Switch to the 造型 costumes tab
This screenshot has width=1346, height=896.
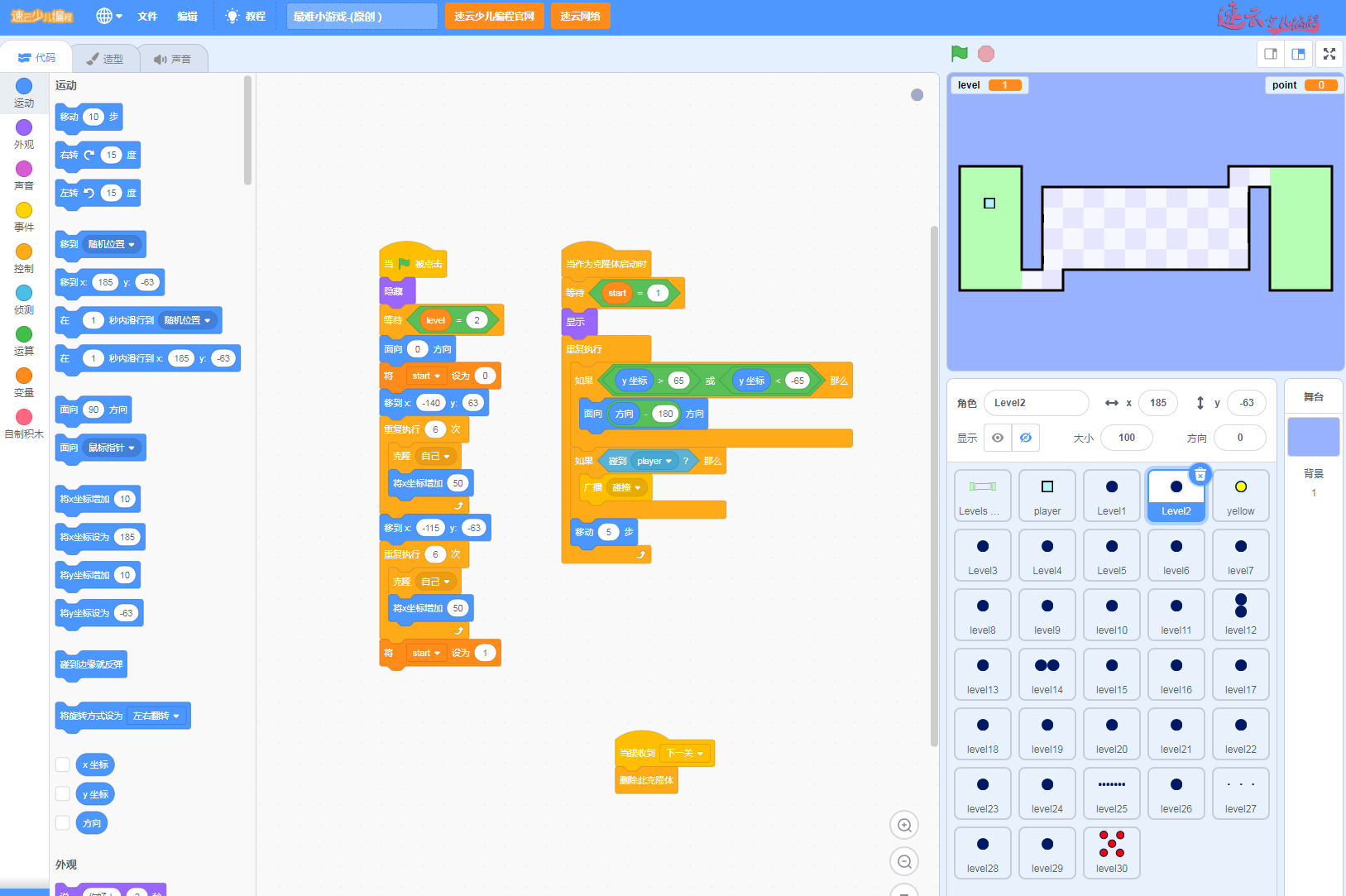pyautogui.click(x=105, y=59)
